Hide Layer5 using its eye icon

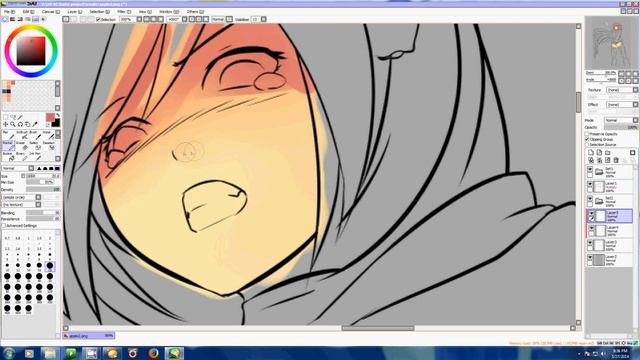(x=591, y=213)
